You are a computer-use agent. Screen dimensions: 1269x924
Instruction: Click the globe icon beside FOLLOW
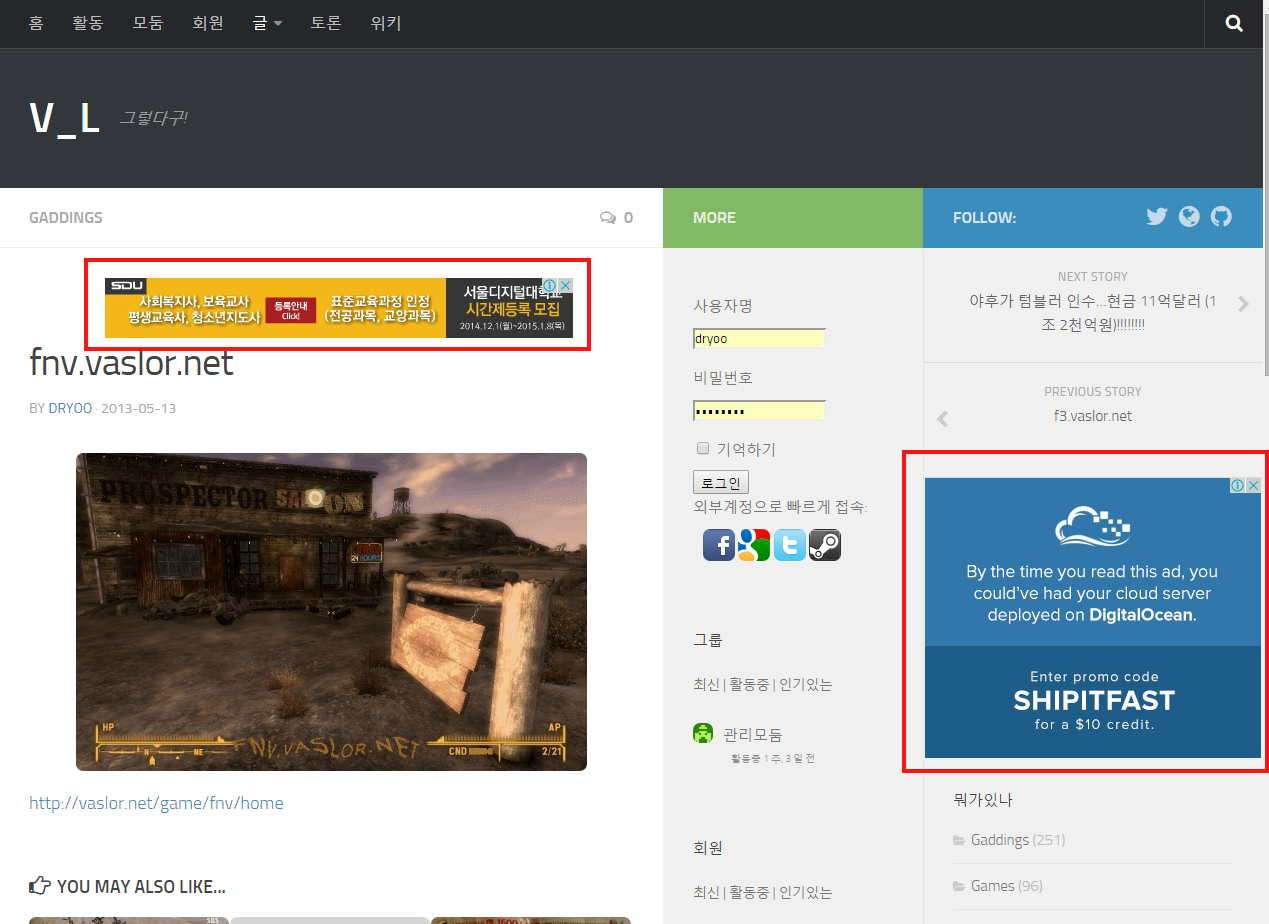[1189, 216]
